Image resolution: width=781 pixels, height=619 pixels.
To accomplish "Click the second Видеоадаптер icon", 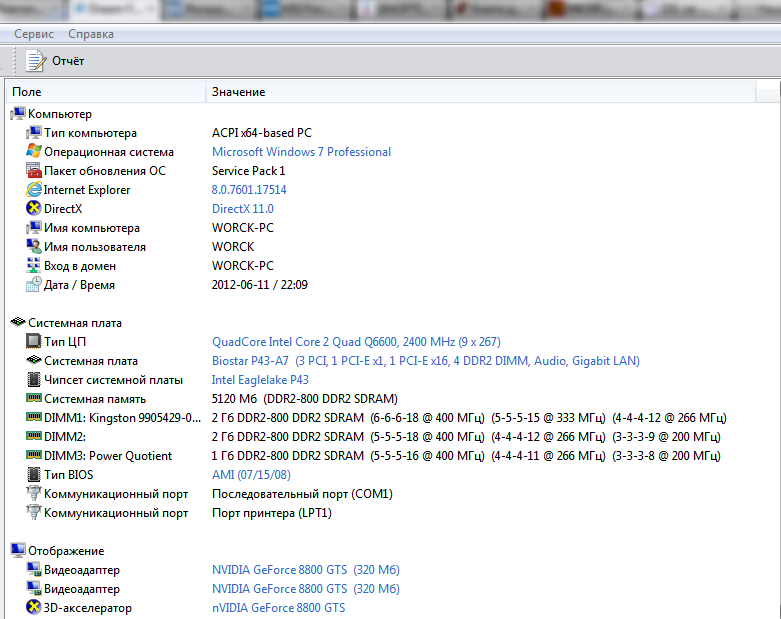I will (x=34, y=588).
